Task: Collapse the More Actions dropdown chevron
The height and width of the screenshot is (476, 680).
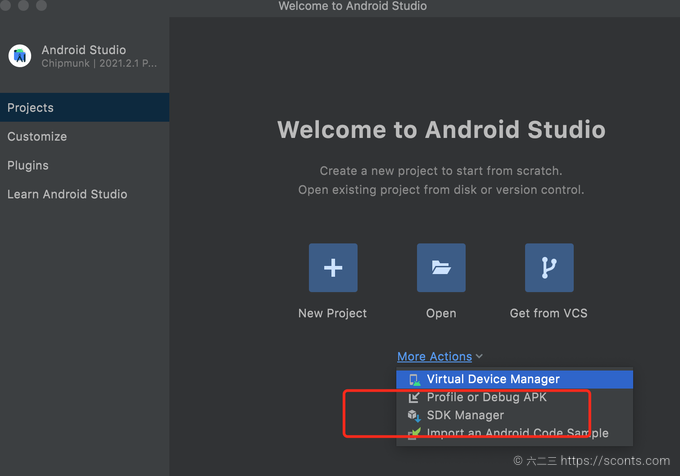Action: (x=479, y=356)
